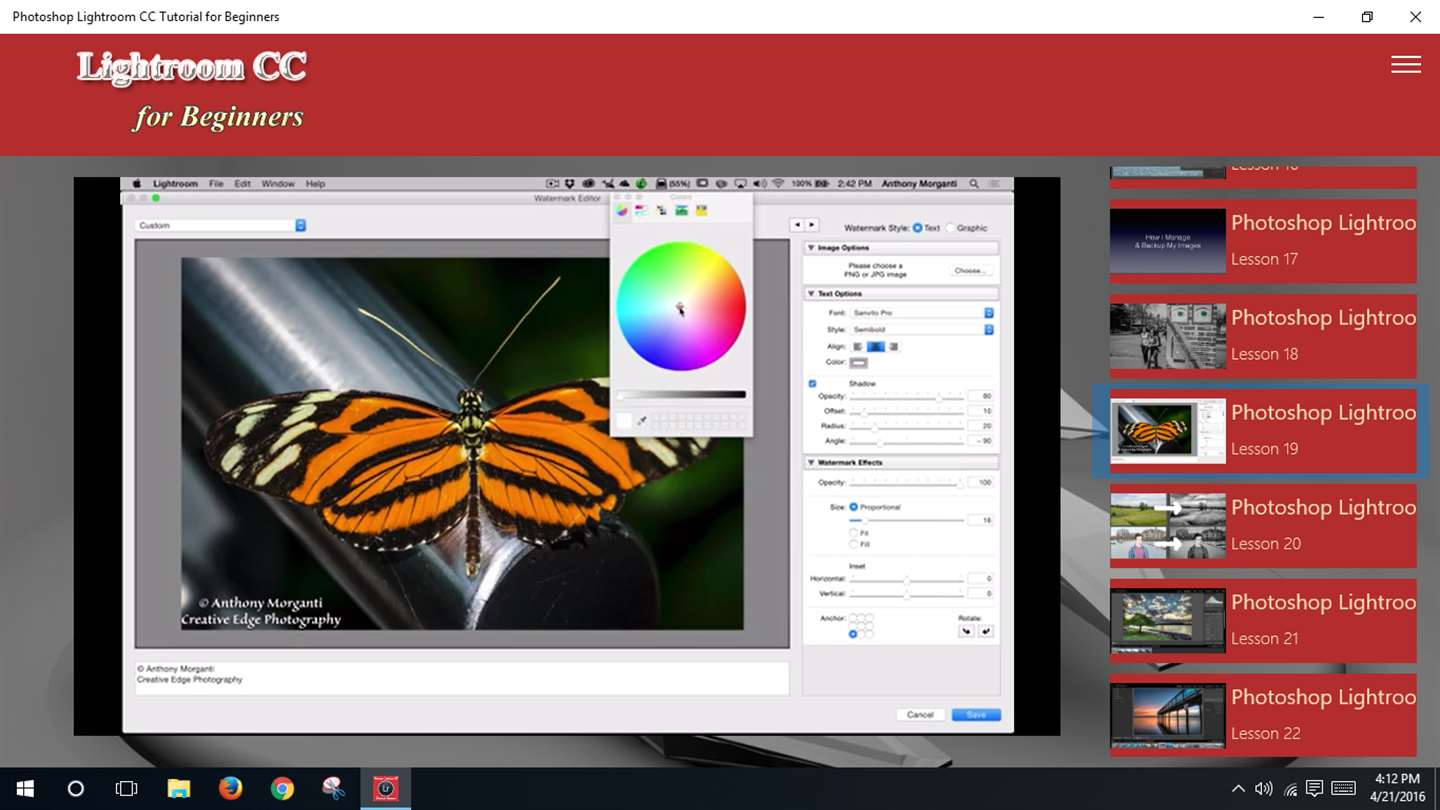This screenshot has width=1440, height=810.
Task: Click the center align text icon
Action: tap(876, 346)
